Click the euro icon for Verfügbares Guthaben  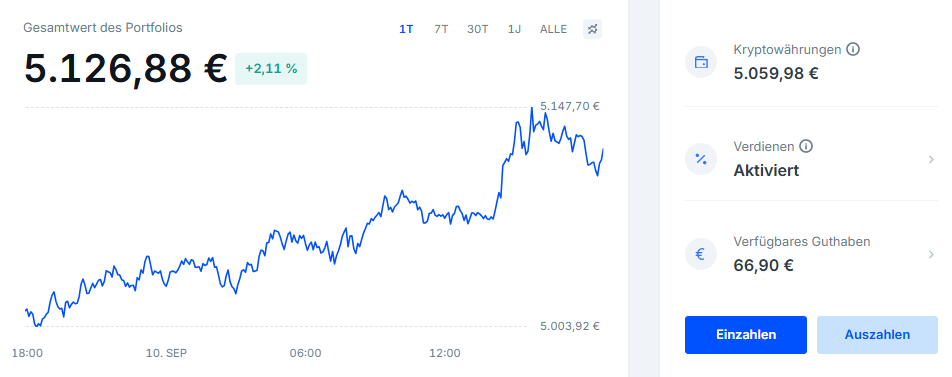pos(701,254)
